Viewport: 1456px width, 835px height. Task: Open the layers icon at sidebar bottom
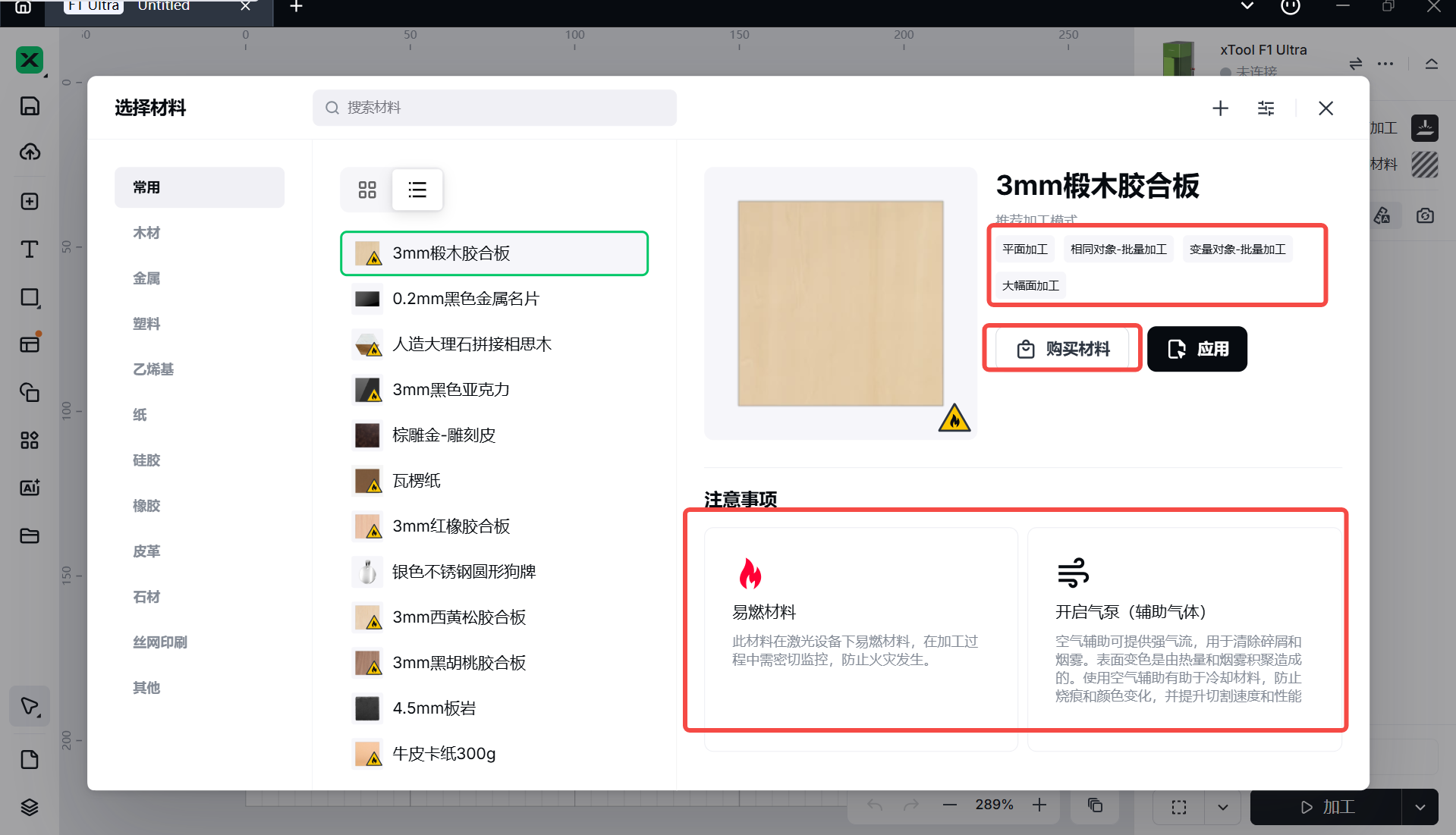pyautogui.click(x=30, y=807)
